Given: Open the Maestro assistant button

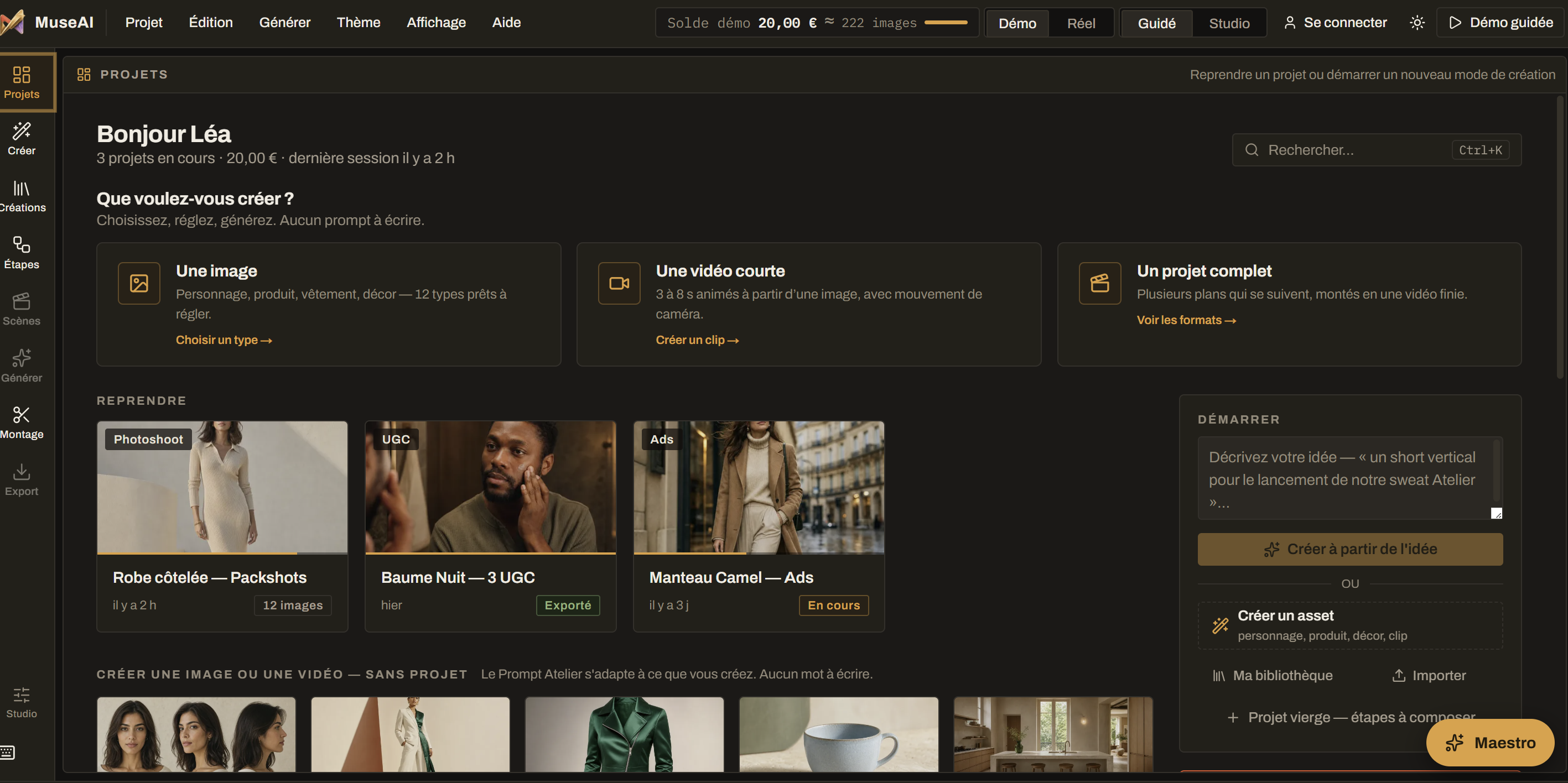Looking at the screenshot, I should 1489,743.
